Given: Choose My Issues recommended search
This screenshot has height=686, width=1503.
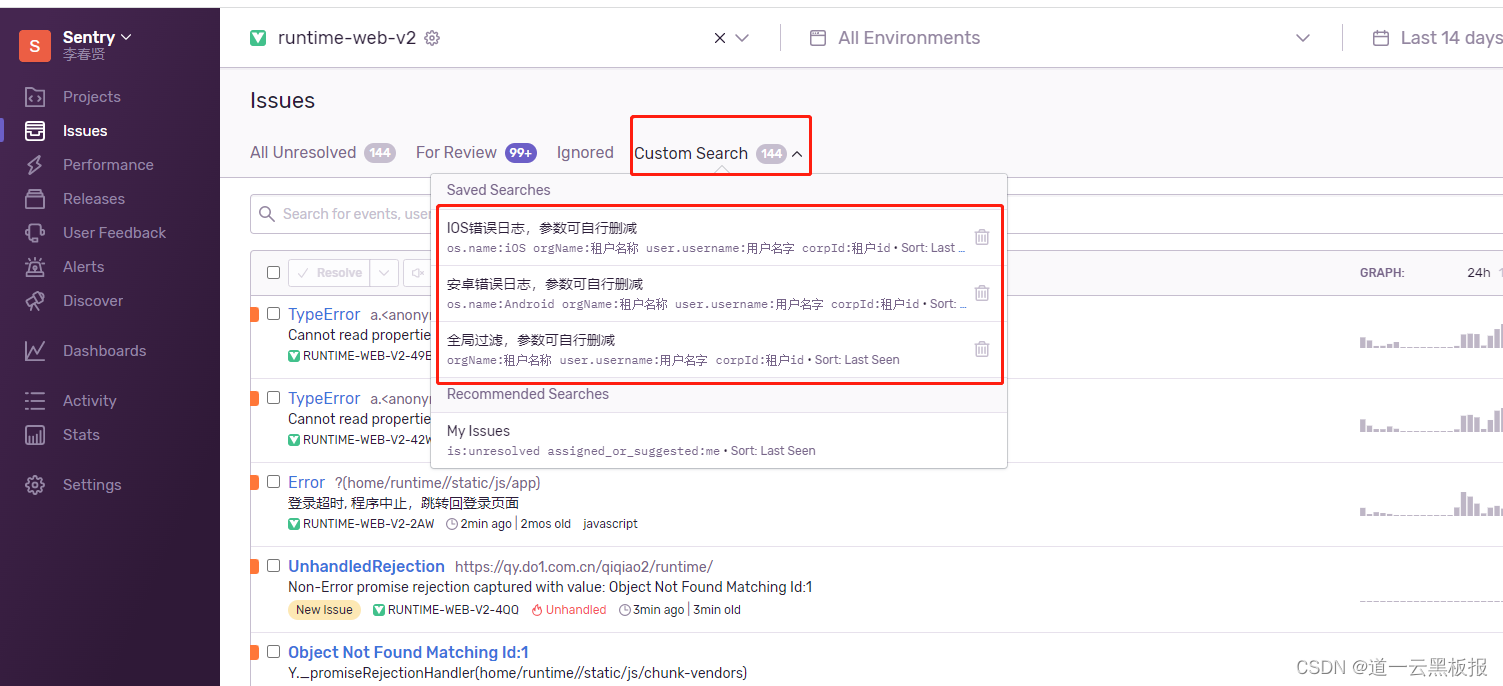Looking at the screenshot, I should tap(718, 440).
